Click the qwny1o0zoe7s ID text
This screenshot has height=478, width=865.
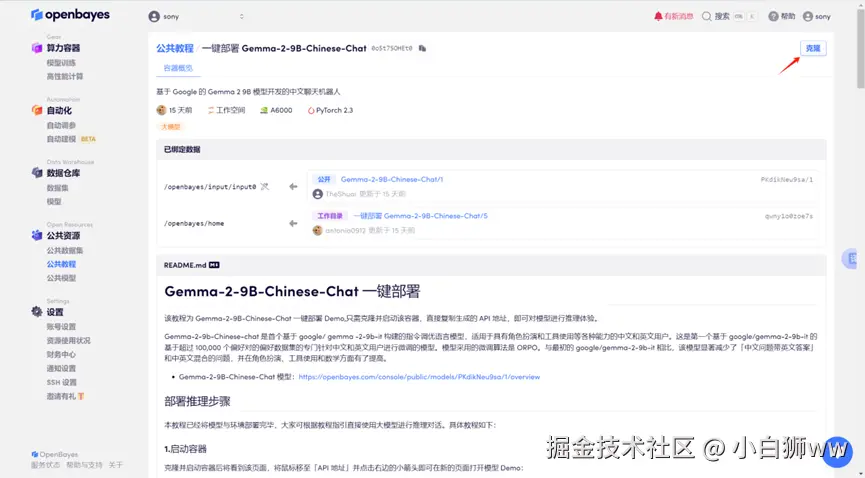point(789,216)
